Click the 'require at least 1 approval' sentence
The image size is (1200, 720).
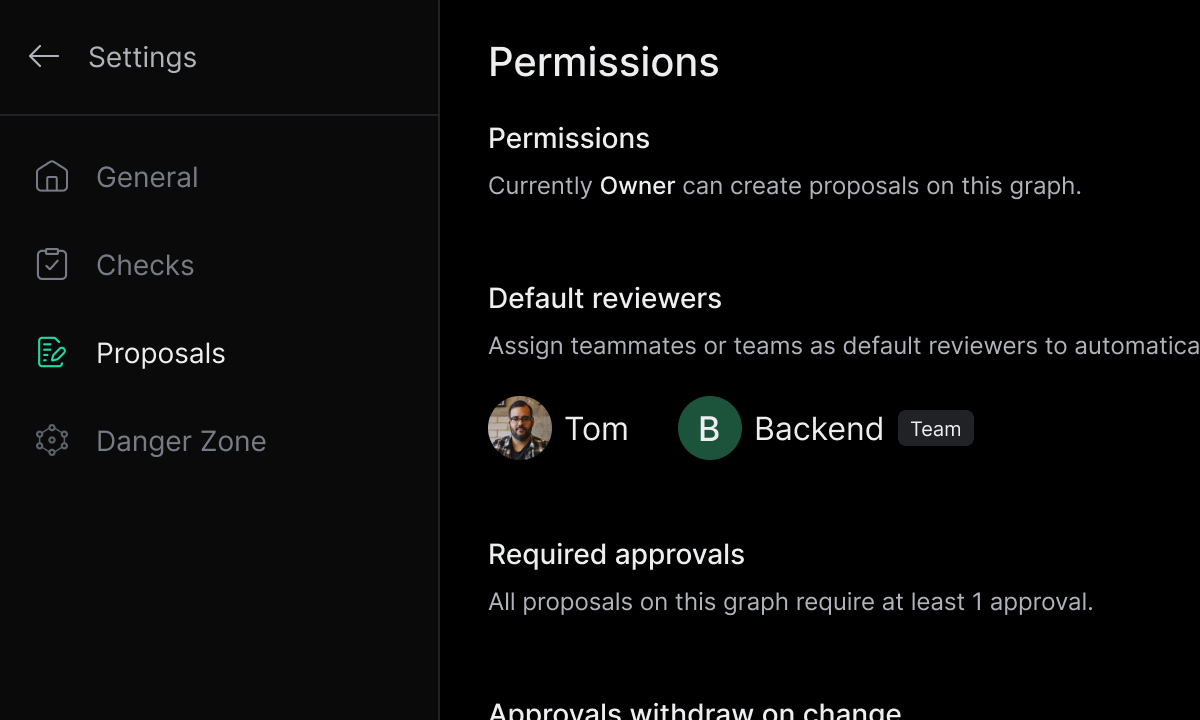click(x=791, y=602)
